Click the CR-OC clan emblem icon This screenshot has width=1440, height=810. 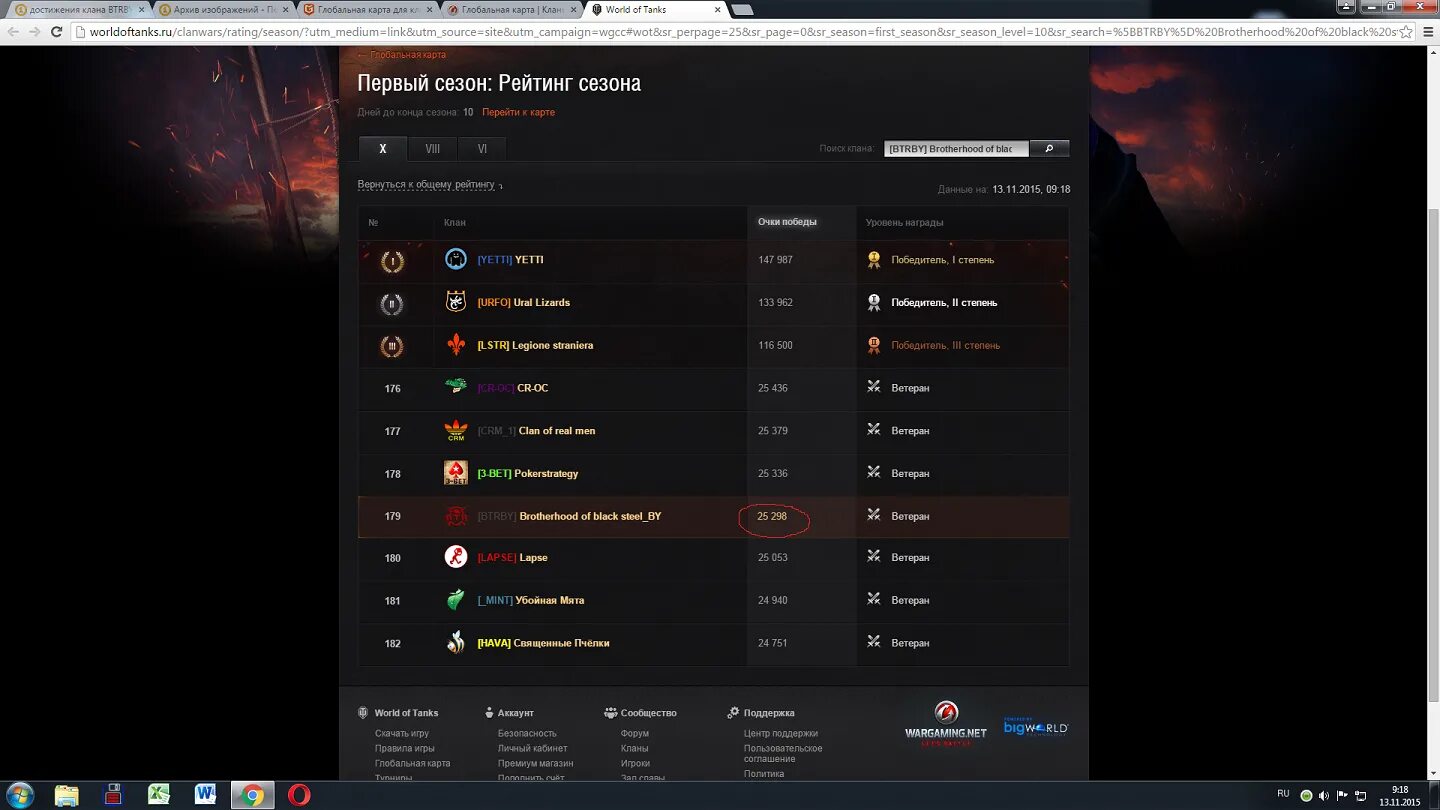tap(456, 386)
